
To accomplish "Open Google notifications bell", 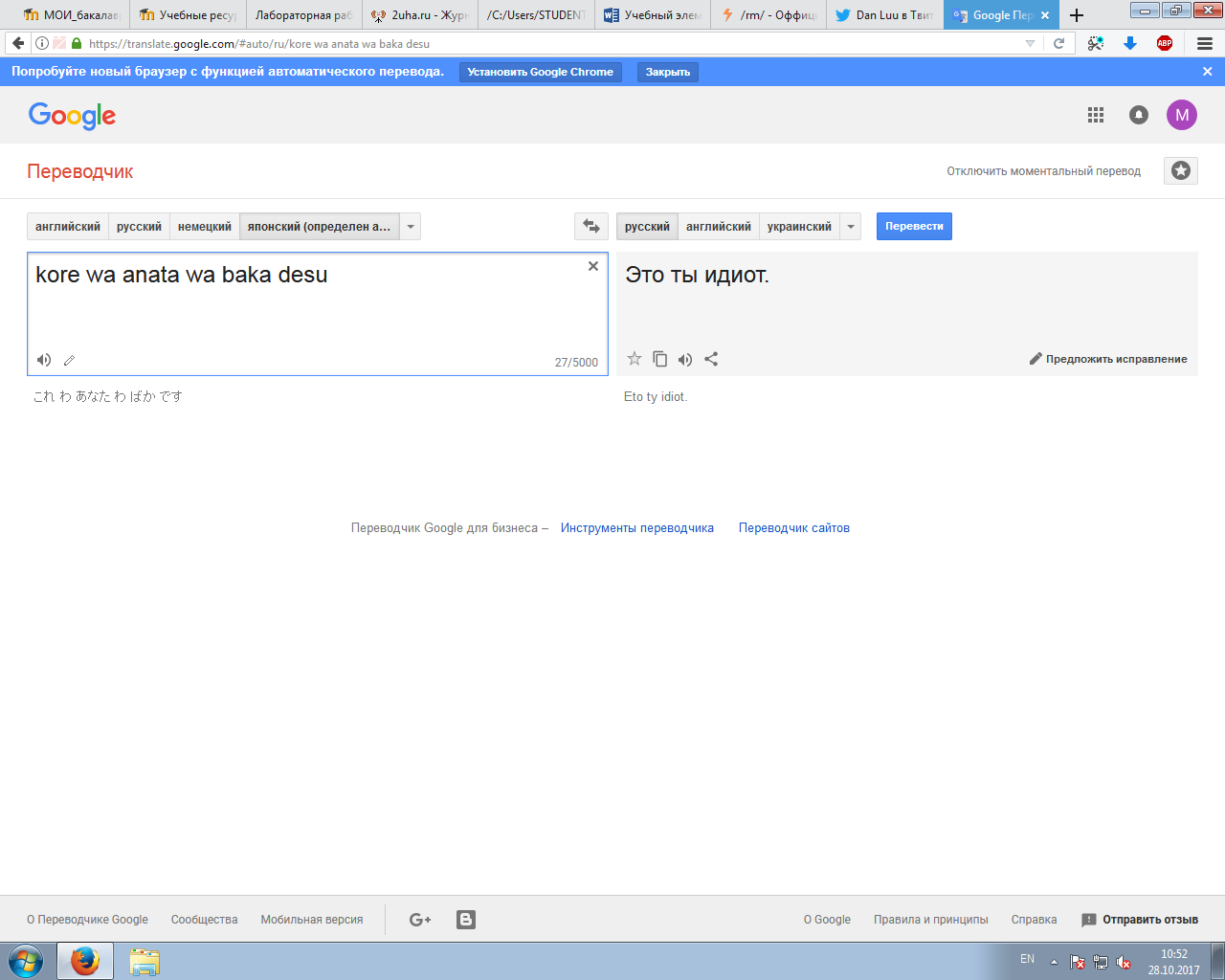I will coord(1139,115).
